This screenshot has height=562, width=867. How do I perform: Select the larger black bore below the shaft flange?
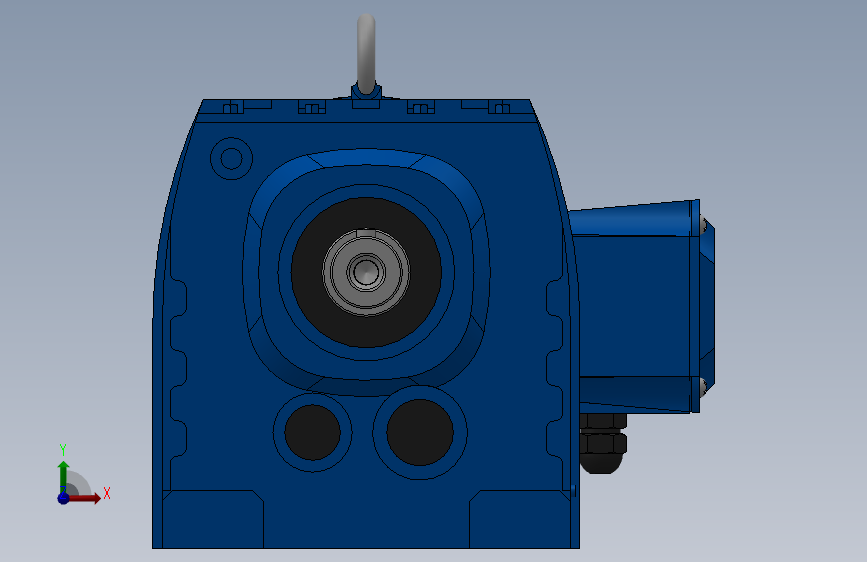pos(420,432)
